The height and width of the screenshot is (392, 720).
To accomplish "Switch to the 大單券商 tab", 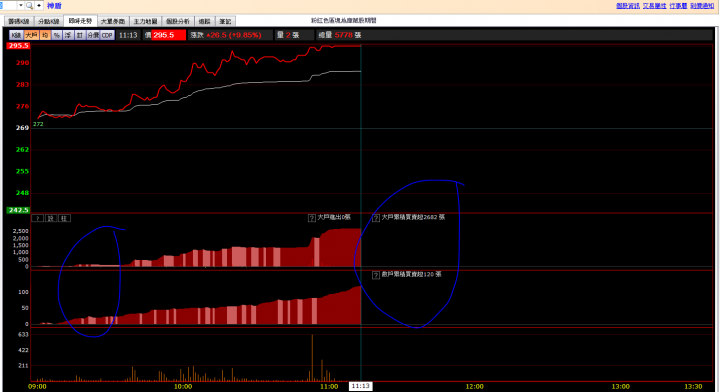I will coord(113,22).
